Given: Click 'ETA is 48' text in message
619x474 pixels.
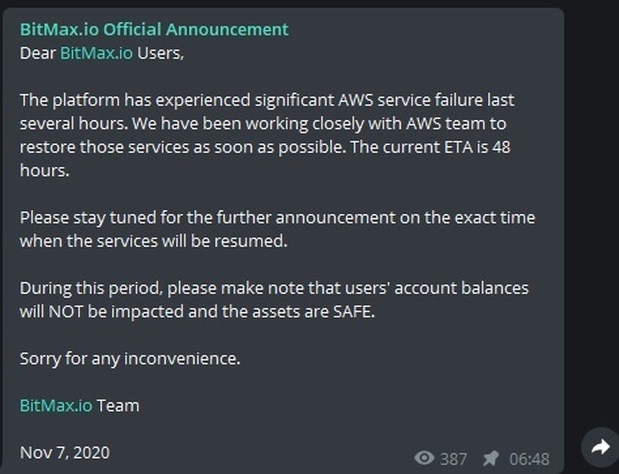Looking at the screenshot, I should [x=477, y=147].
